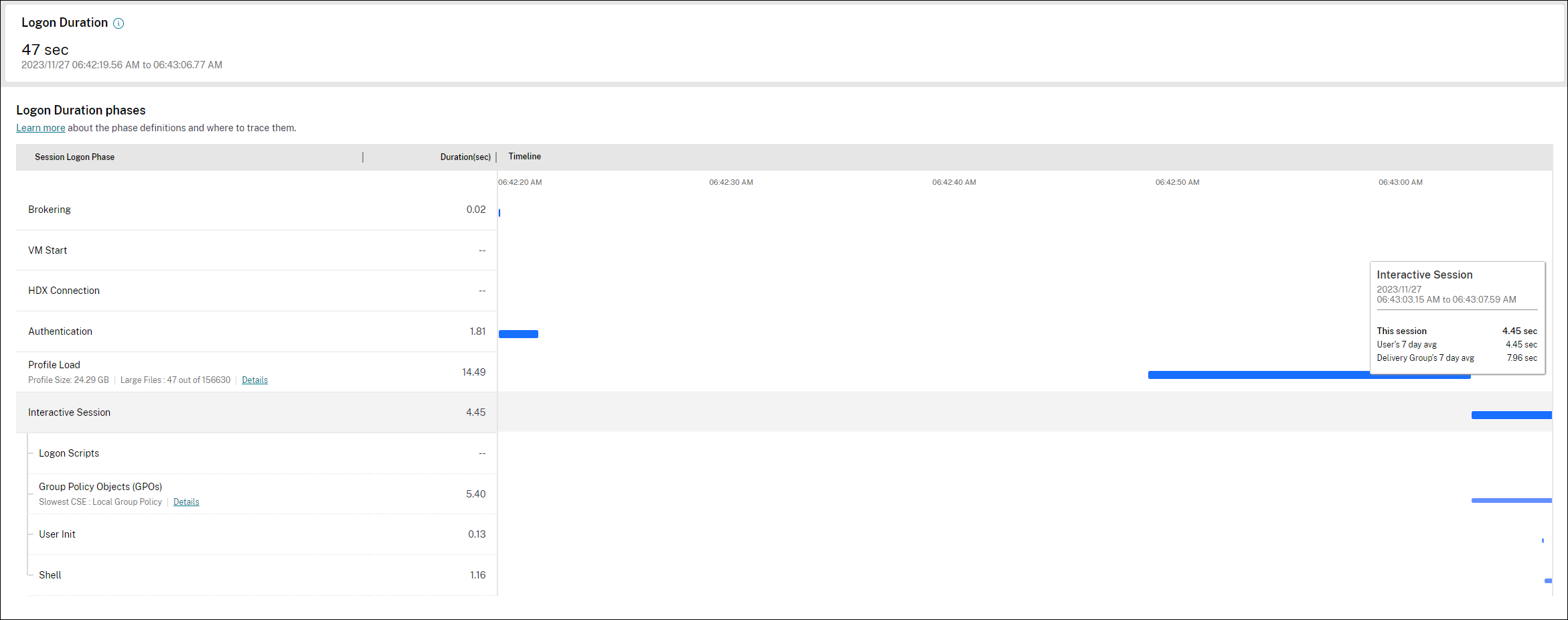Image resolution: width=1568 pixels, height=620 pixels.
Task: Click the Duration(sec) column header
Action: tap(465, 157)
